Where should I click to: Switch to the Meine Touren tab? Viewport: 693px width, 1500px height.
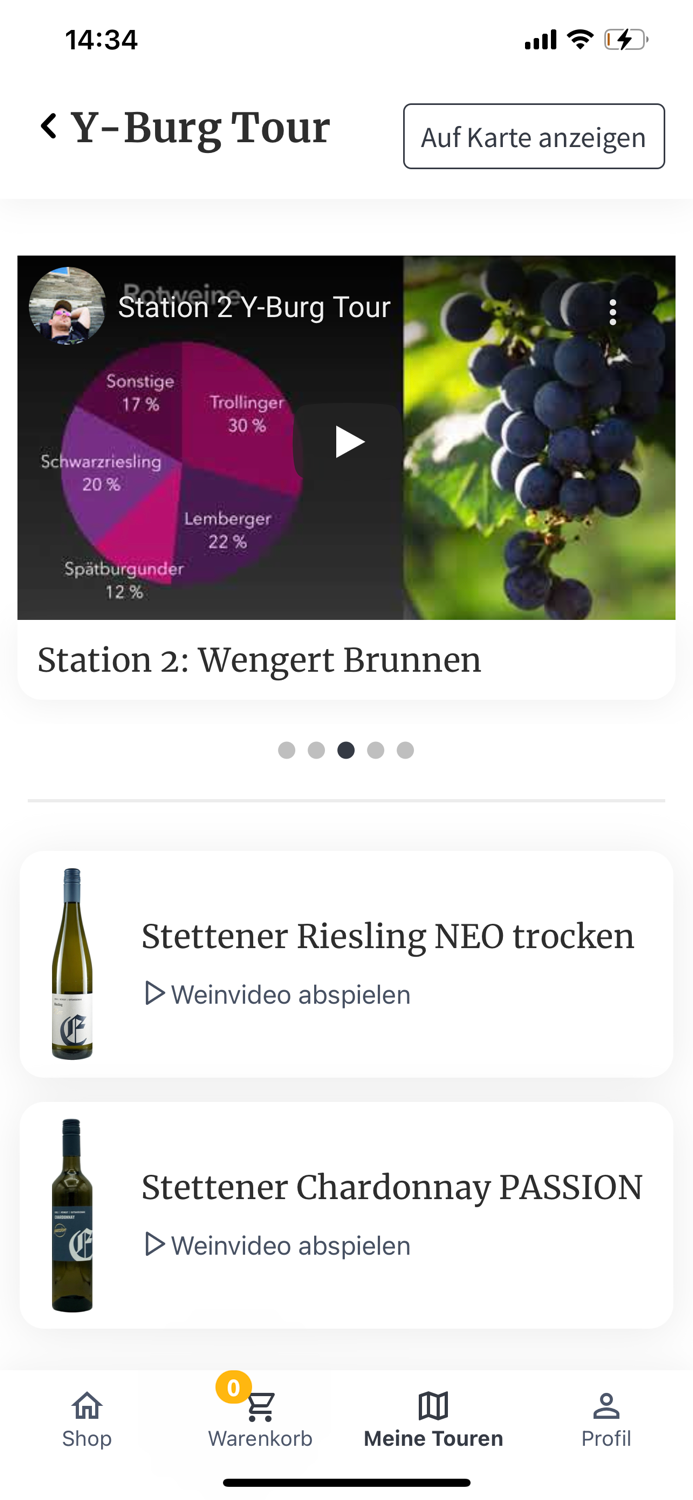434,1420
